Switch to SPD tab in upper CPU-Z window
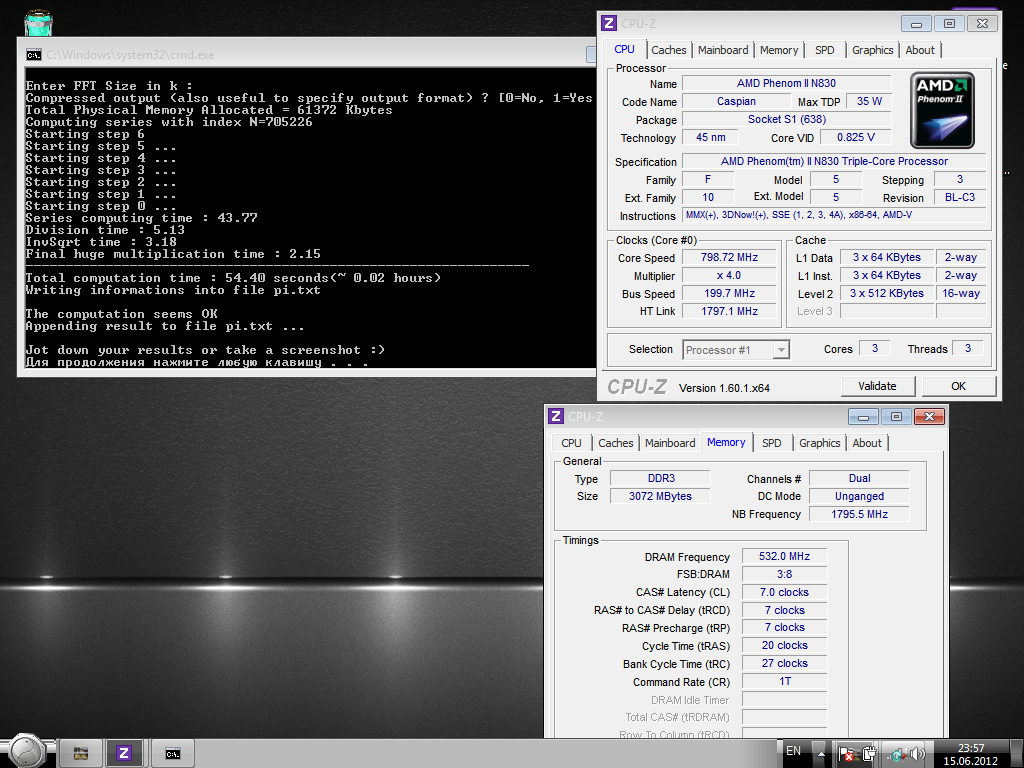 coord(825,50)
